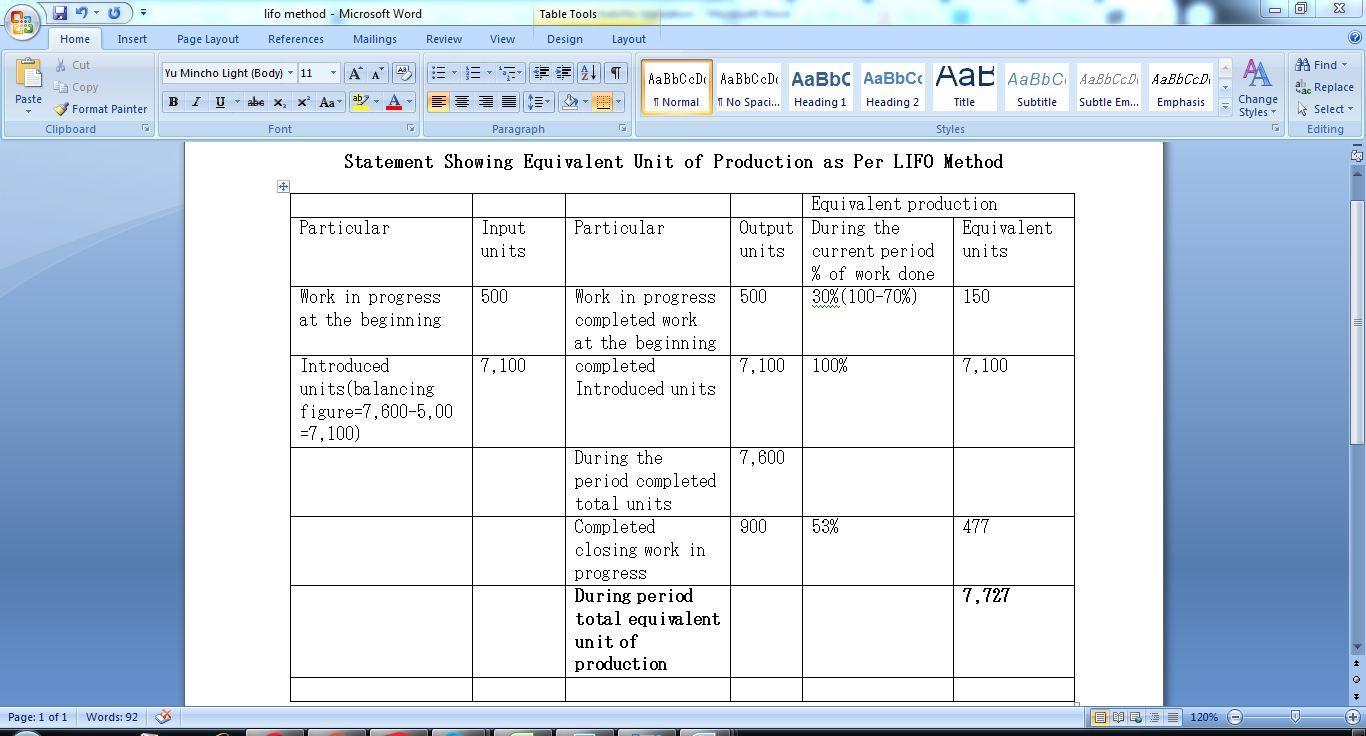Justify the paragraph text
This screenshot has width=1366, height=736.
tap(509, 102)
